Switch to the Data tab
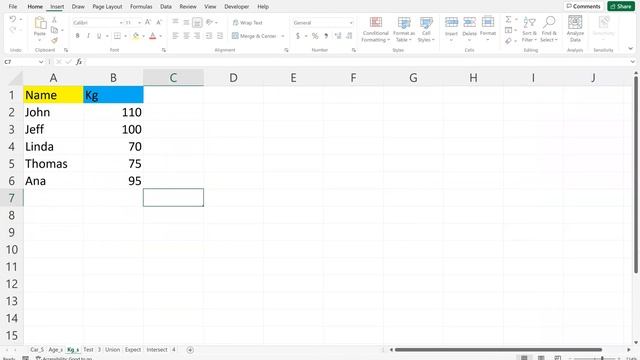The image size is (640, 360). [166, 7]
